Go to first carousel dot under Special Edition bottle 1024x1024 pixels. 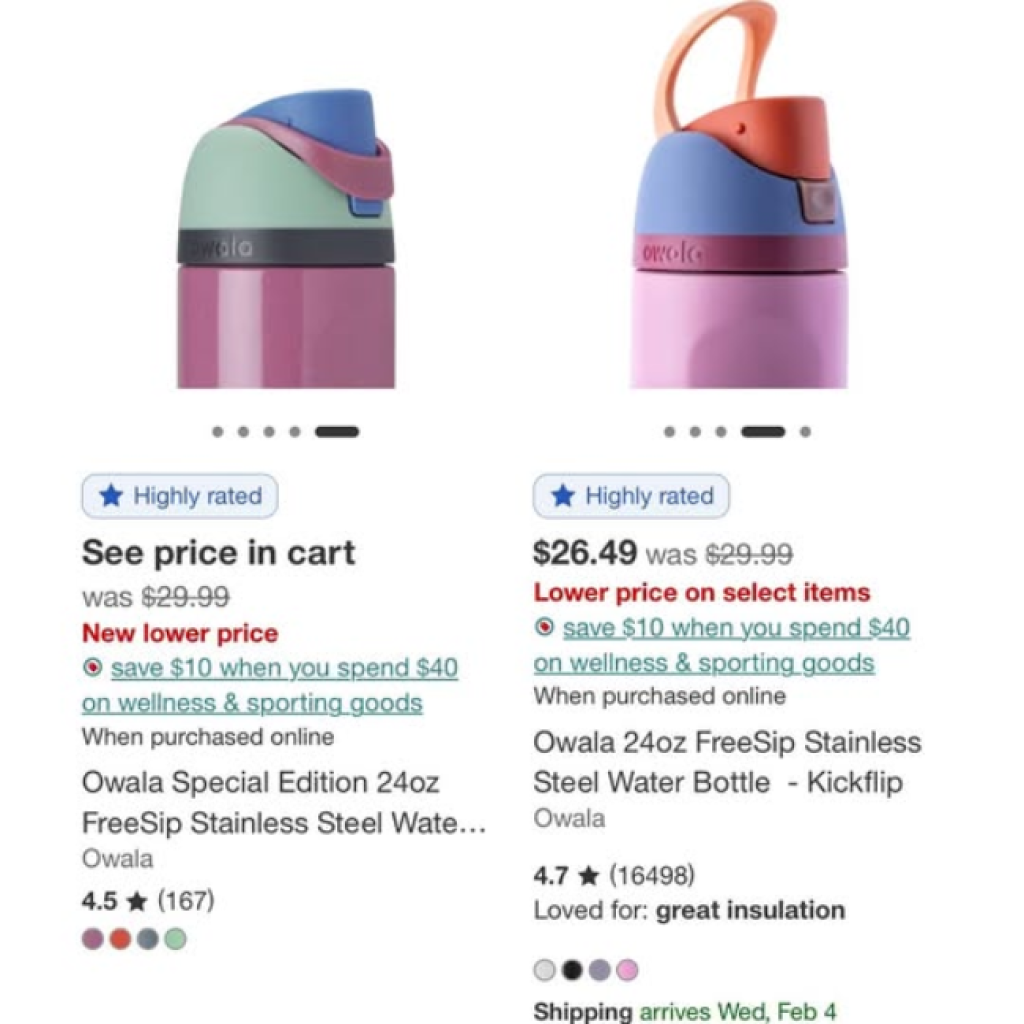pos(217,432)
